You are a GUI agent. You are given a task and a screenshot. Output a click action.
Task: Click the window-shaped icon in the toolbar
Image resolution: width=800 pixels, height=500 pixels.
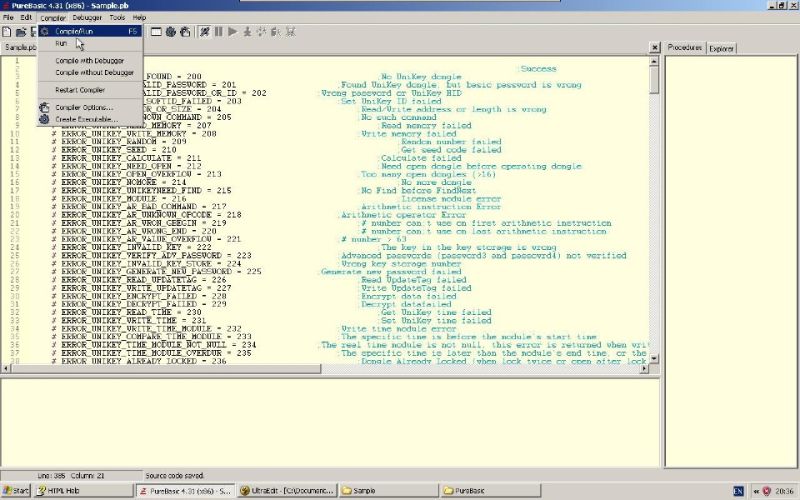tap(156, 32)
